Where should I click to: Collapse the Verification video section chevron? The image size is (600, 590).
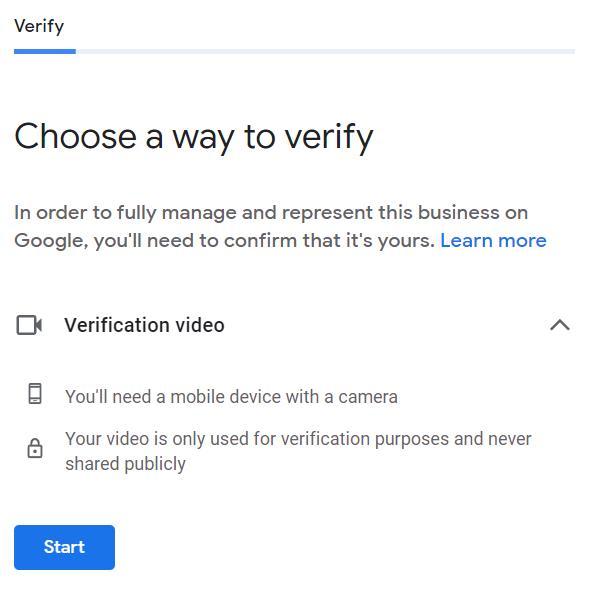[x=560, y=325]
